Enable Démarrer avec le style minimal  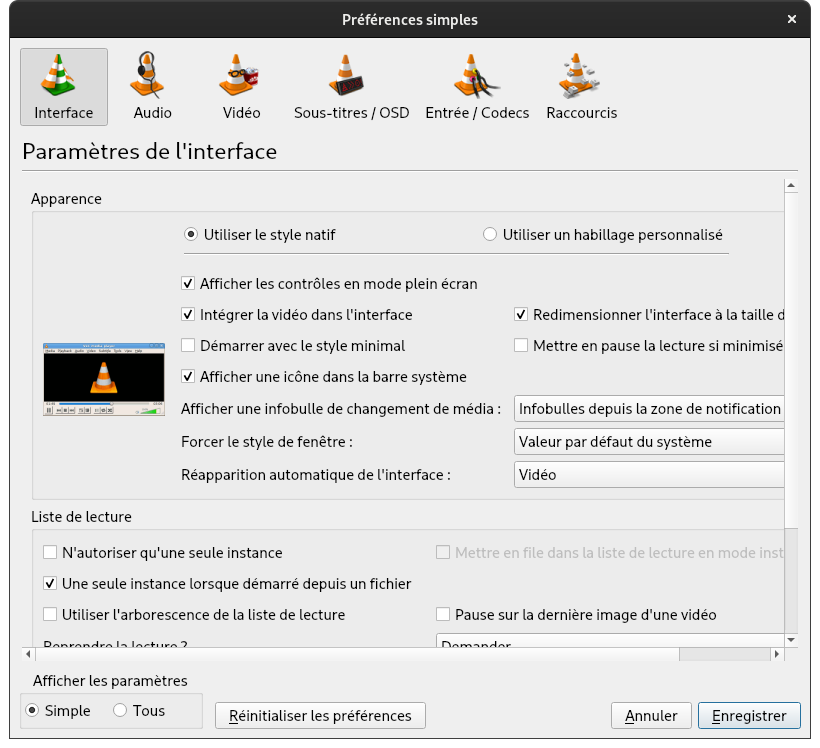[188, 346]
